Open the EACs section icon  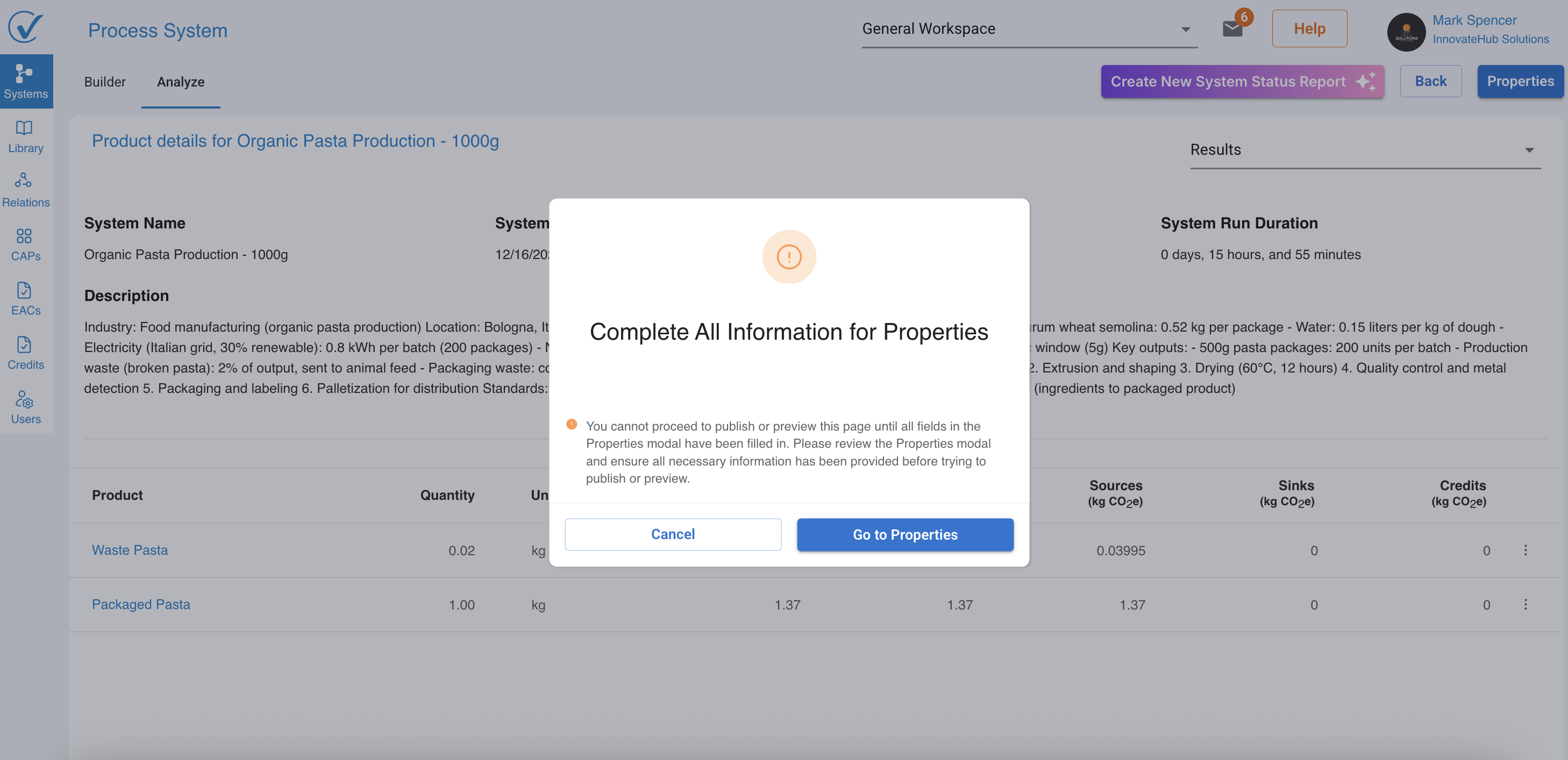25,298
